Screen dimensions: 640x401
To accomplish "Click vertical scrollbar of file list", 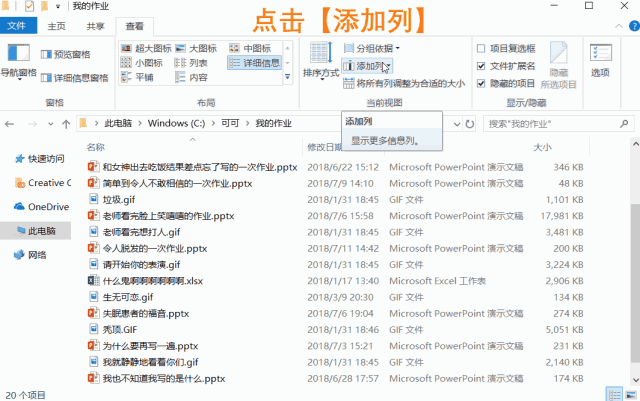I will (x=635, y=282).
